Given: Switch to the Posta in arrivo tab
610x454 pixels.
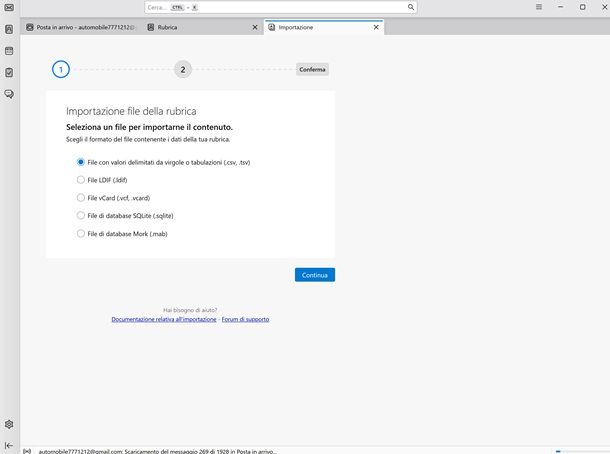Looking at the screenshot, I should click(81, 27).
